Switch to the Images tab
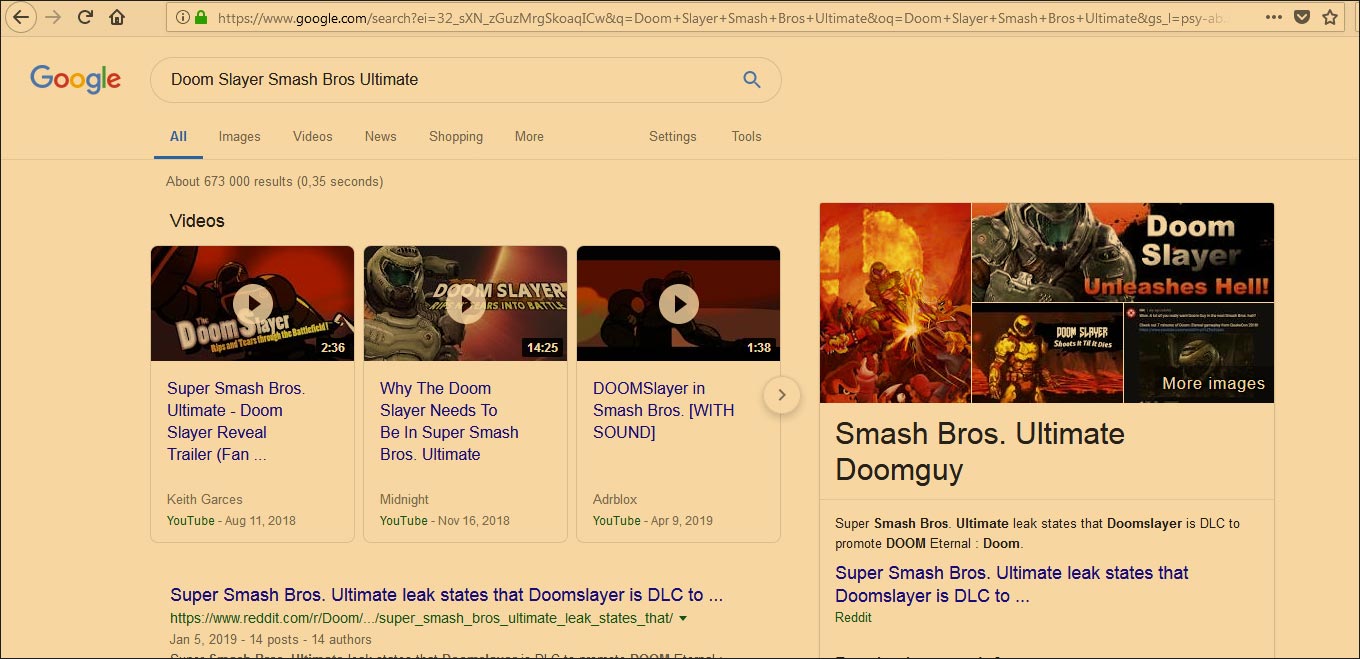Image resolution: width=1360 pixels, height=659 pixels. (239, 136)
